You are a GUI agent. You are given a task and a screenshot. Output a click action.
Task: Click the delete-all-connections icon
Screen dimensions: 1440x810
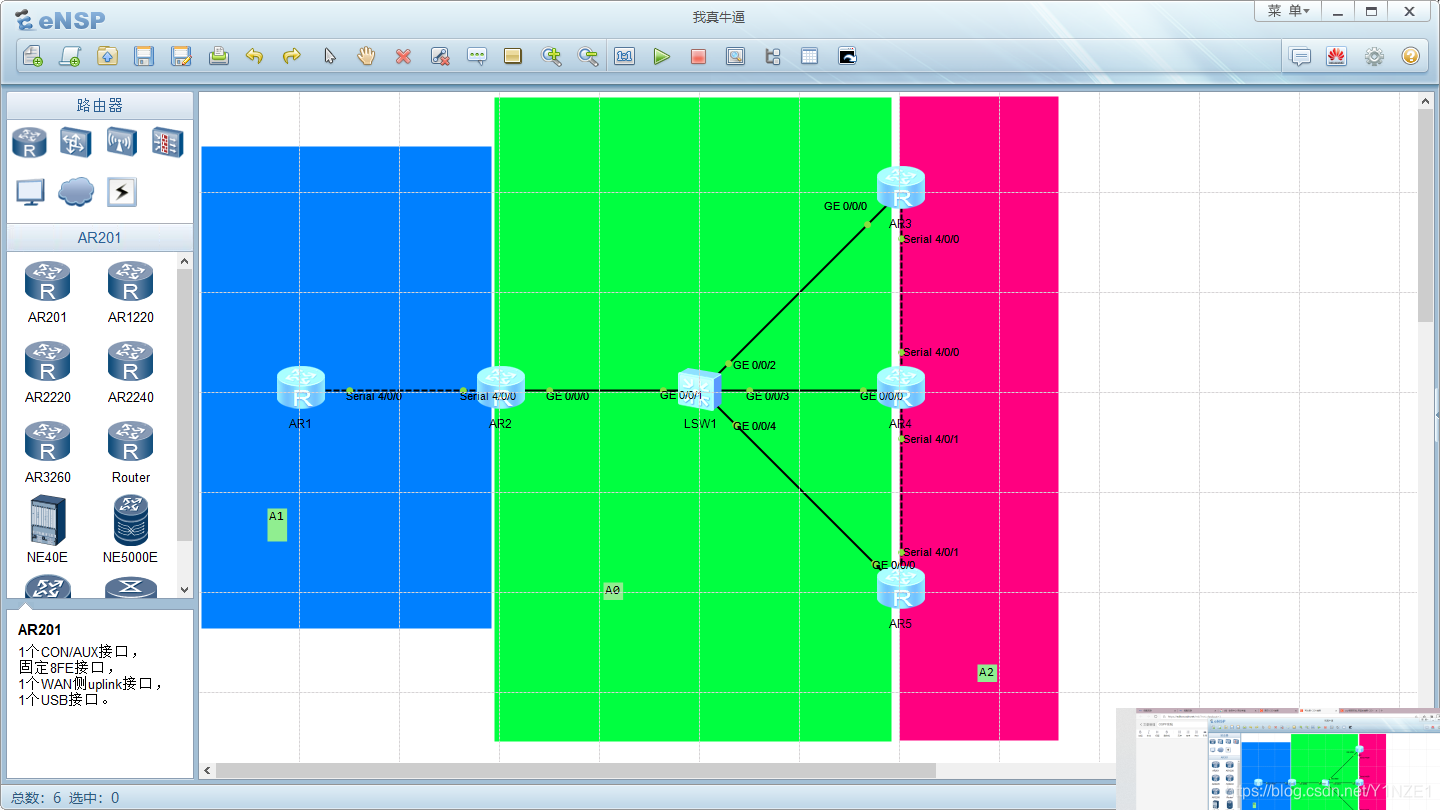click(x=440, y=56)
